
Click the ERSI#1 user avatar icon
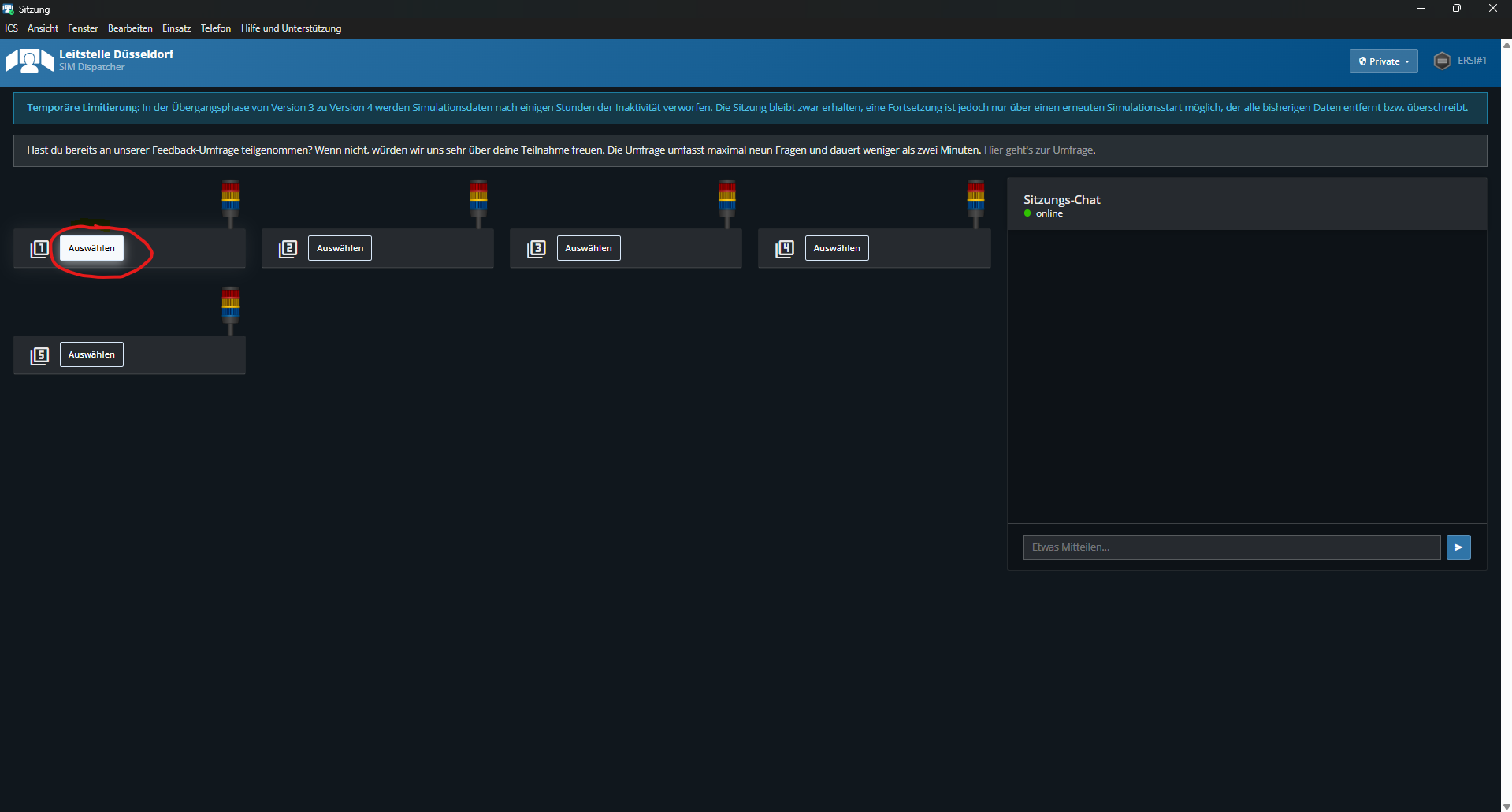tap(1441, 61)
